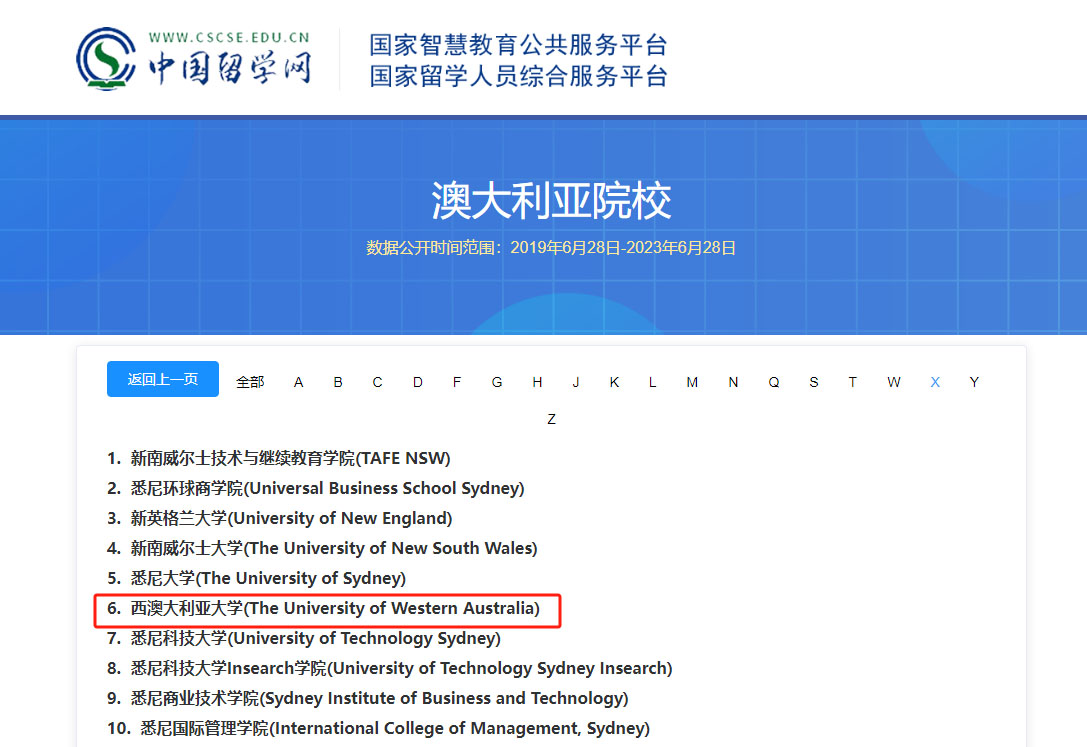Open University of Technology Sydney entry
Screen dimensions: 1087x747
tap(304, 638)
